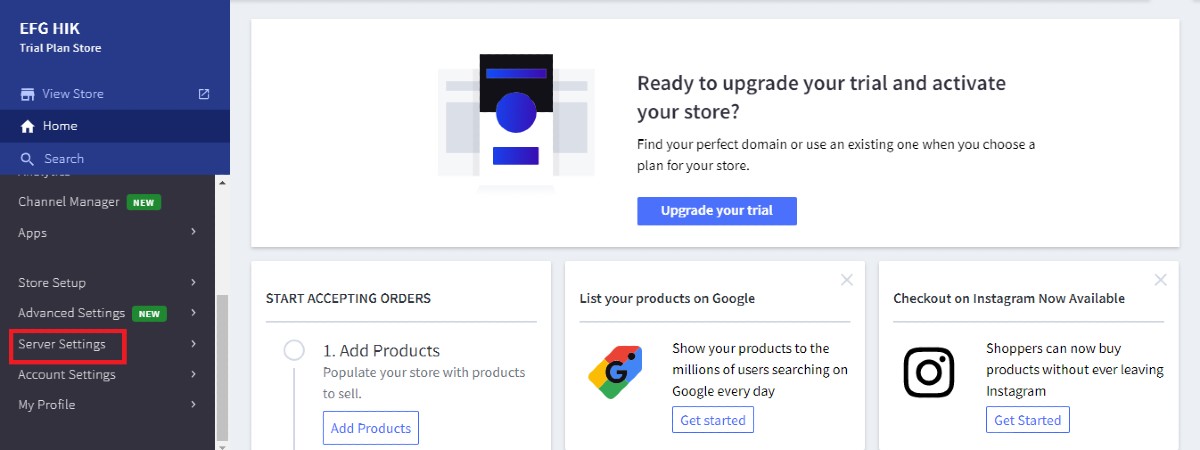Click the Upgrade your trial button
1200x450 pixels.
717,211
